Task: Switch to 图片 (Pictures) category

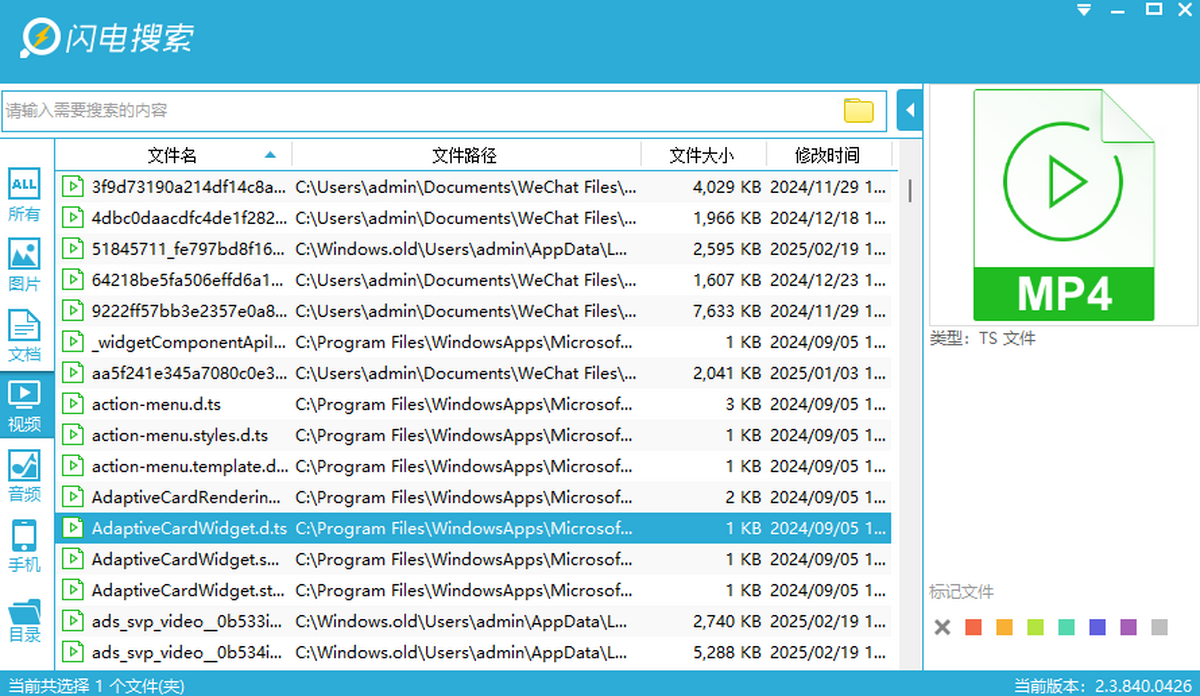Action: pyautogui.click(x=24, y=264)
